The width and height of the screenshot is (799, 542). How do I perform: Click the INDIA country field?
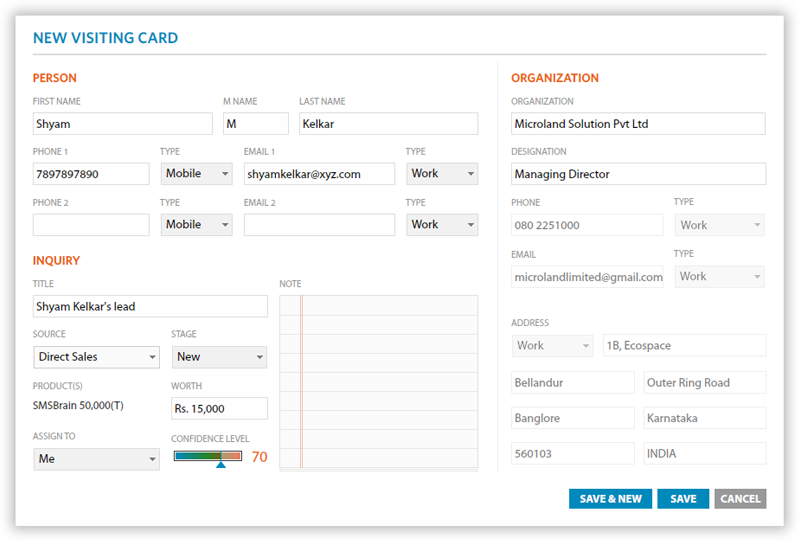point(705,453)
